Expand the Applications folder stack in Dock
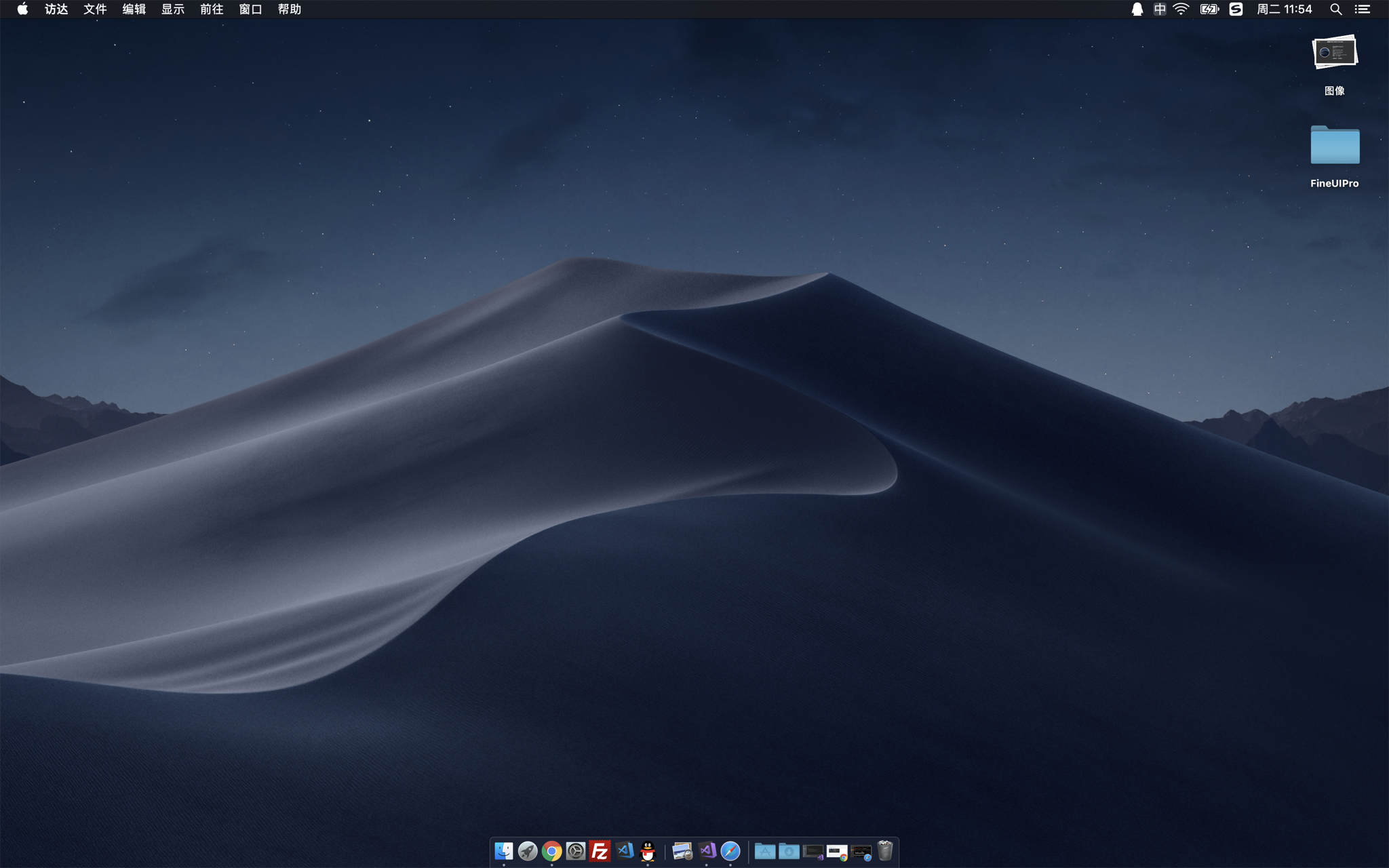Image resolution: width=1389 pixels, height=868 pixels. tap(764, 851)
